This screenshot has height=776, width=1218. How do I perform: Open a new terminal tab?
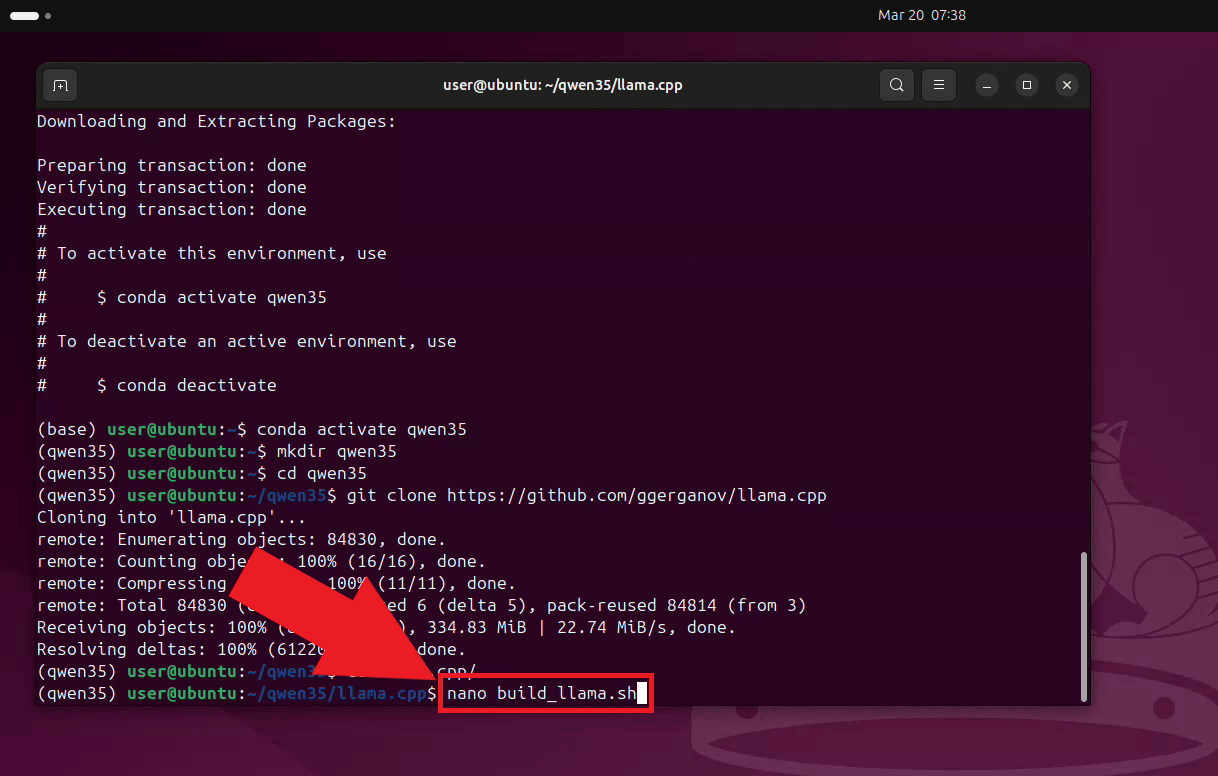[59, 85]
